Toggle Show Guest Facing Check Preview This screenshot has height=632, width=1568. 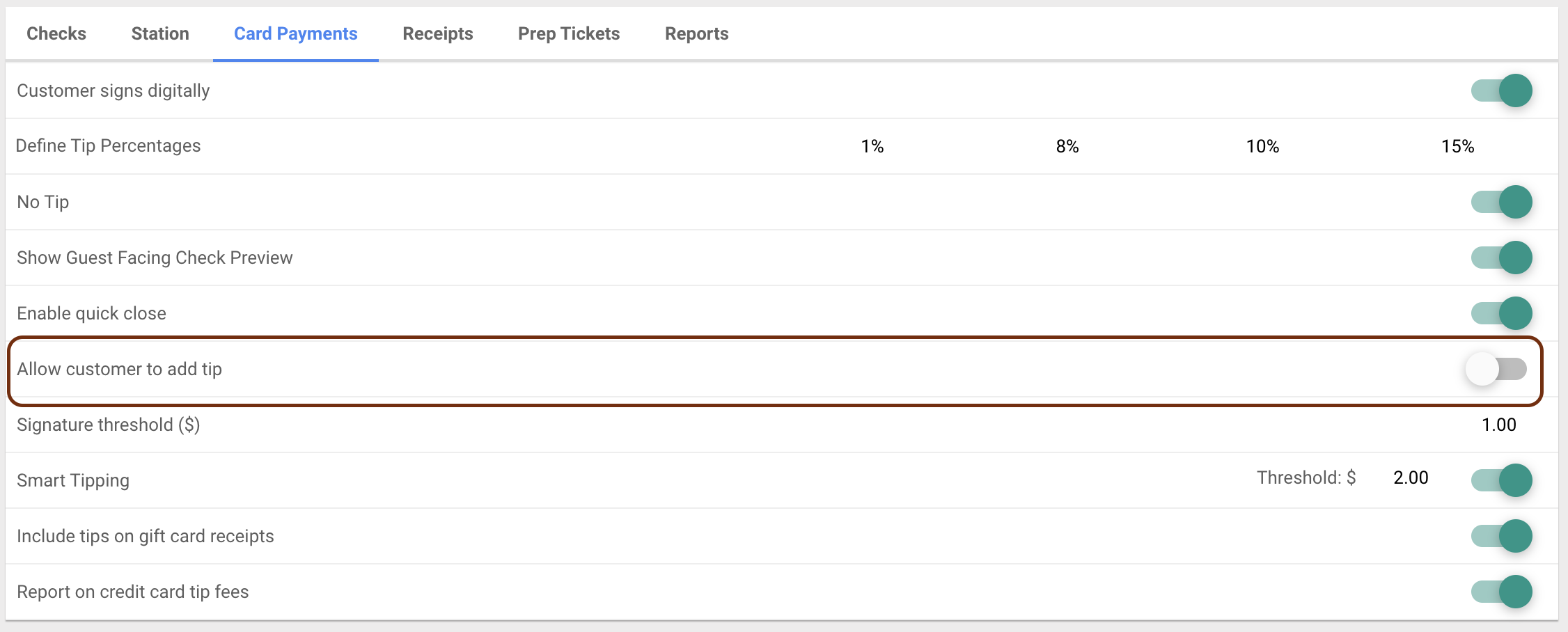point(1501,258)
